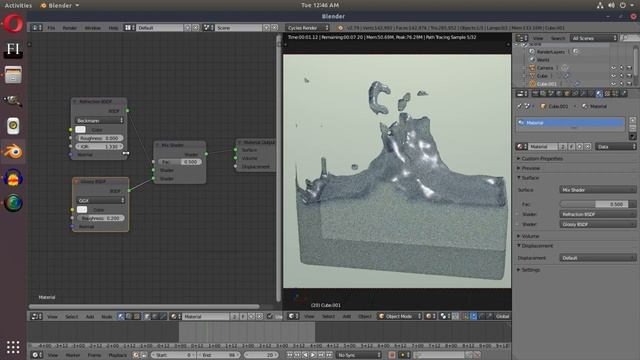
Task: Click the Refraction BSDF shader button in properties
Action: (x=598, y=214)
